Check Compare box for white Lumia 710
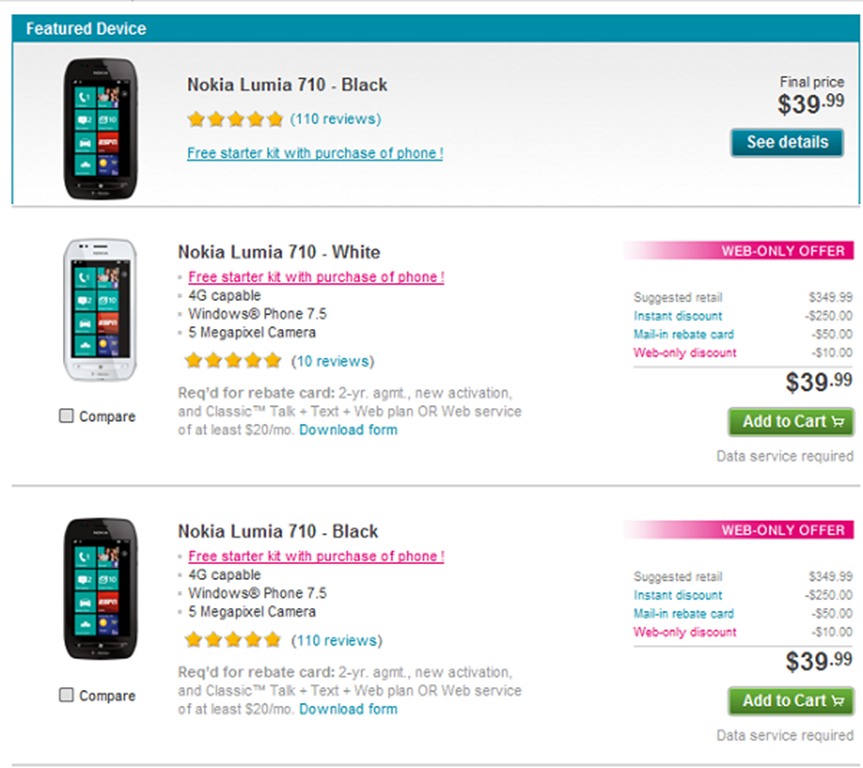The width and height of the screenshot is (863, 768). (x=67, y=416)
